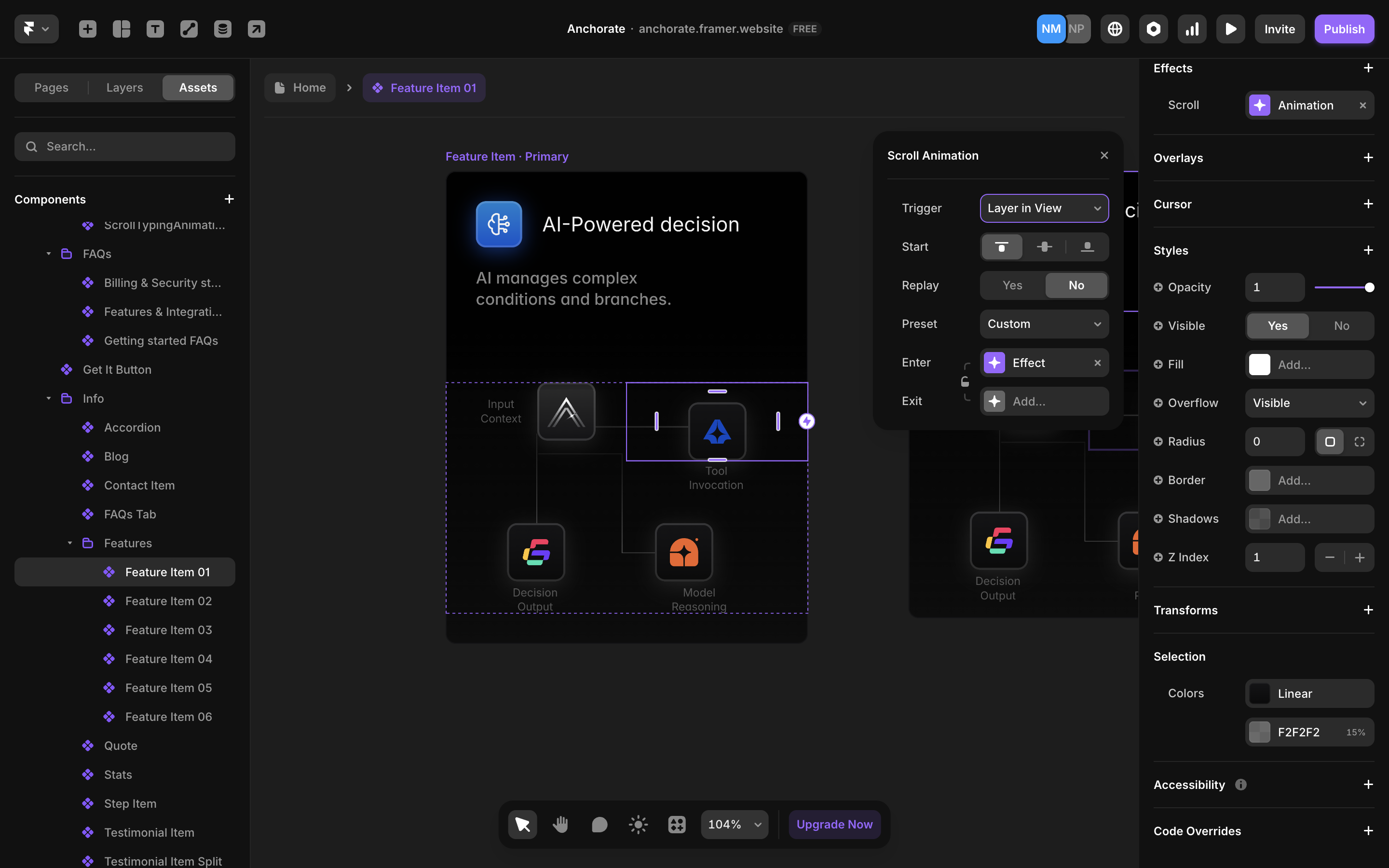Toggle the light/dark canvas sun icon

(638, 825)
